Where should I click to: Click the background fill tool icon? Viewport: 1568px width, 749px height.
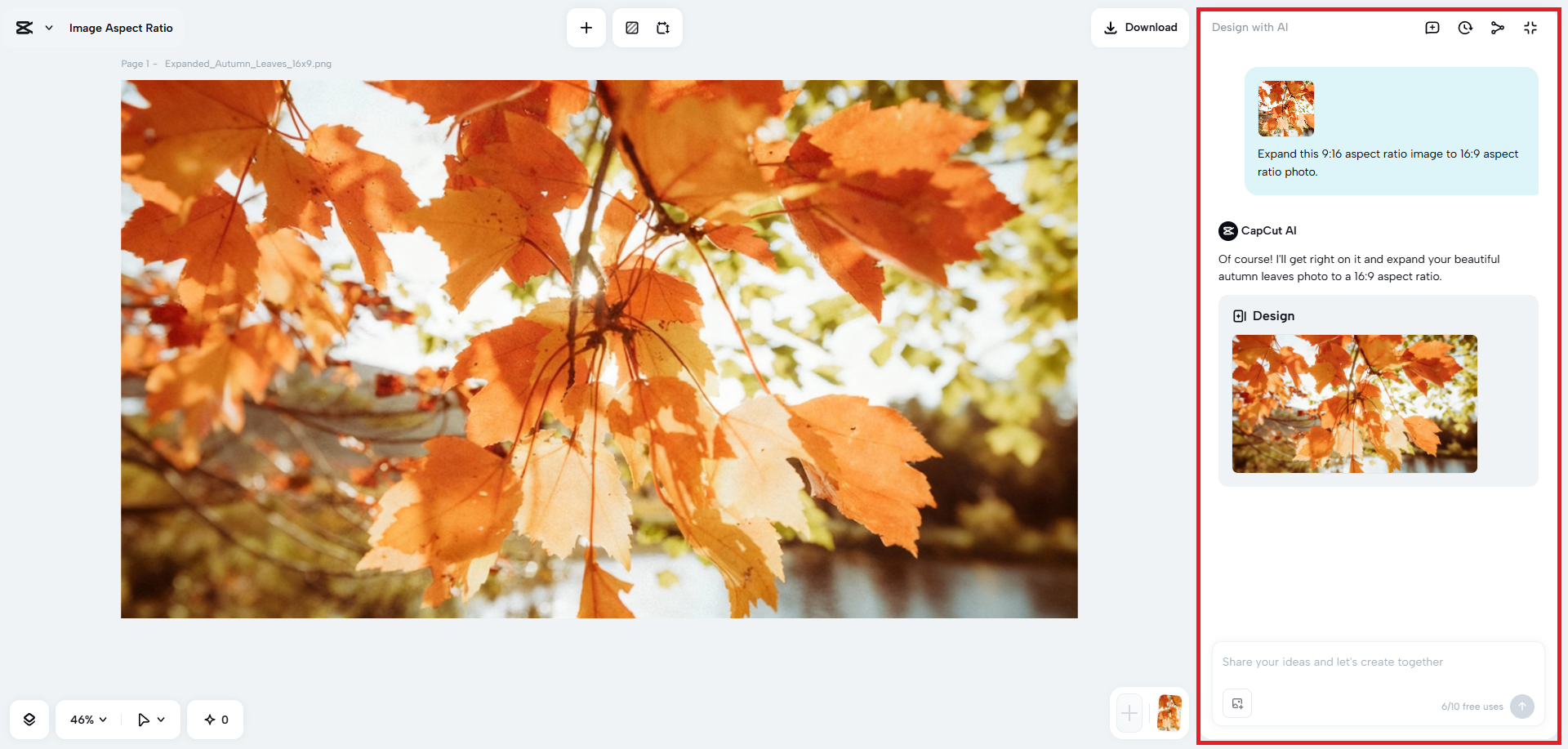[632, 28]
